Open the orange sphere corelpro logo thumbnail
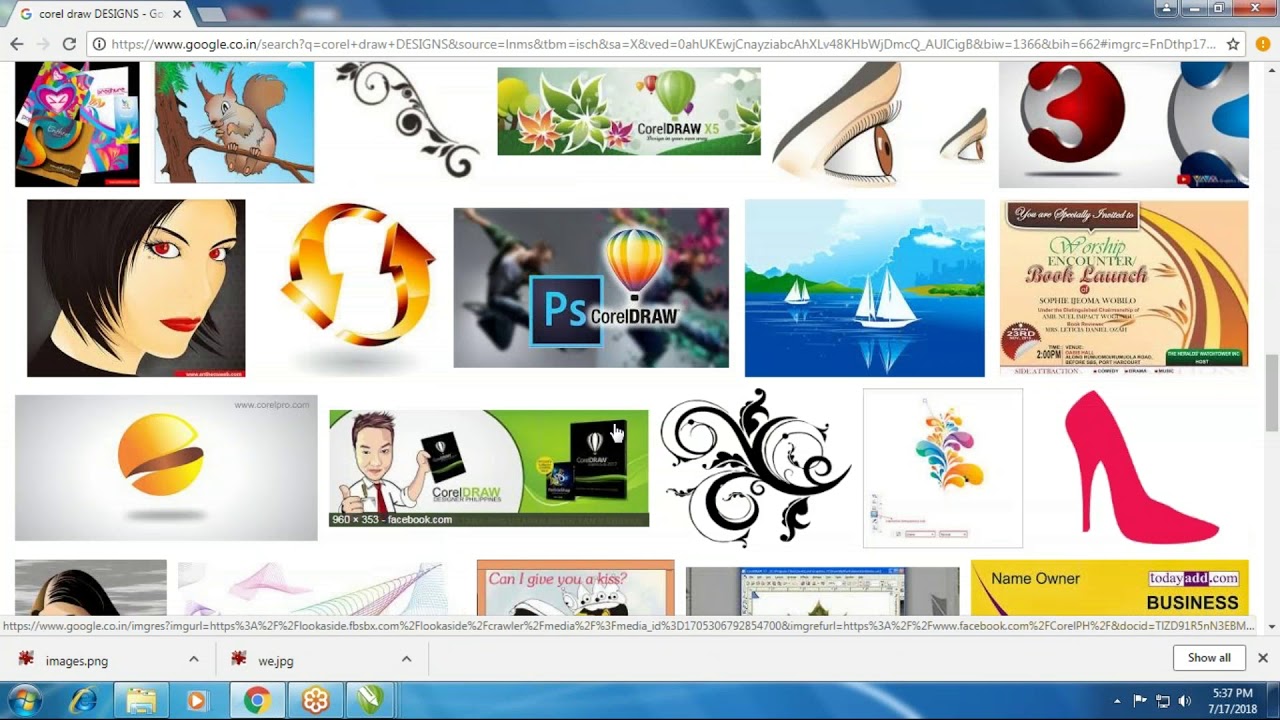This screenshot has height=720, width=1280. [166, 468]
